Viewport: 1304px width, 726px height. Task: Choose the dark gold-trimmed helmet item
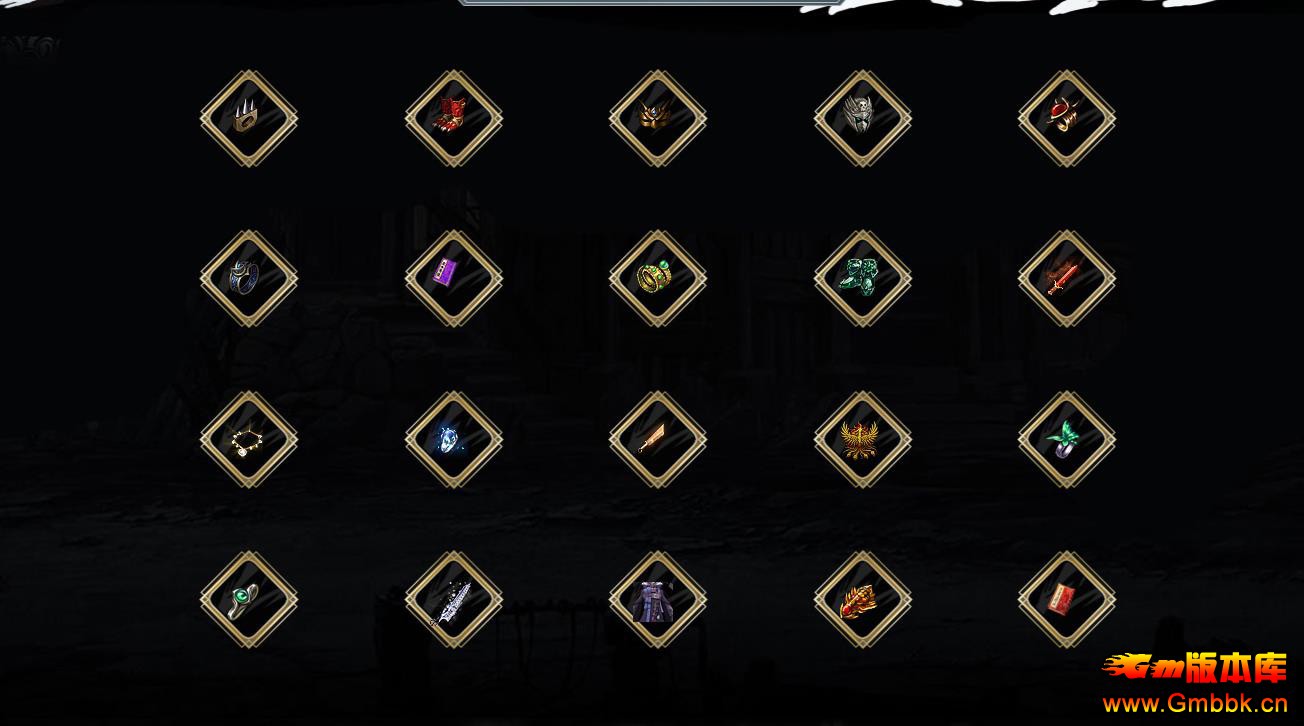point(658,118)
